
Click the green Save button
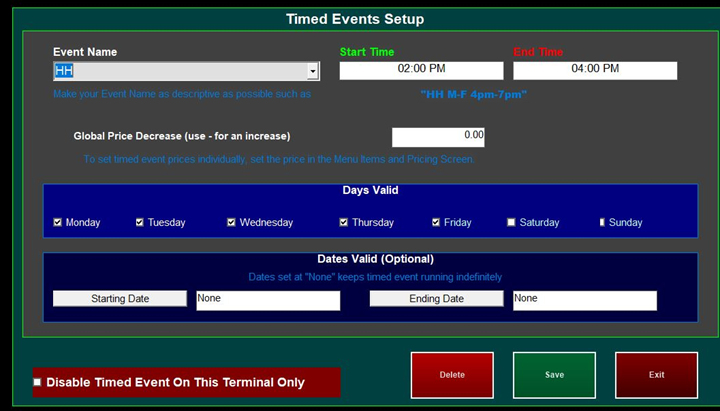pos(554,375)
